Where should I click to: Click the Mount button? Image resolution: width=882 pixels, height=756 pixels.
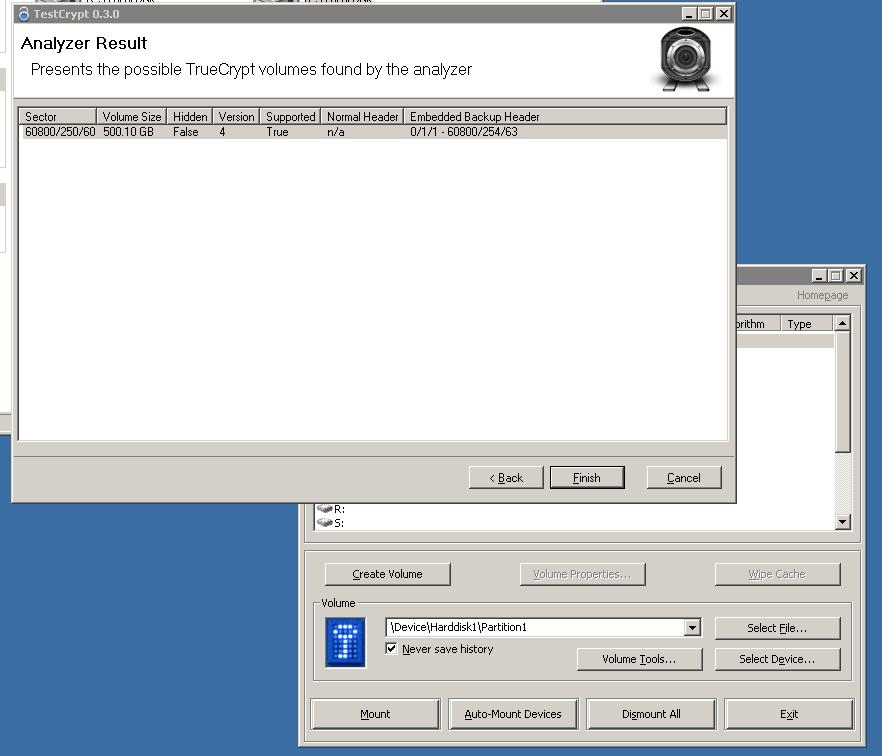pyautogui.click(x=375, y=714)
